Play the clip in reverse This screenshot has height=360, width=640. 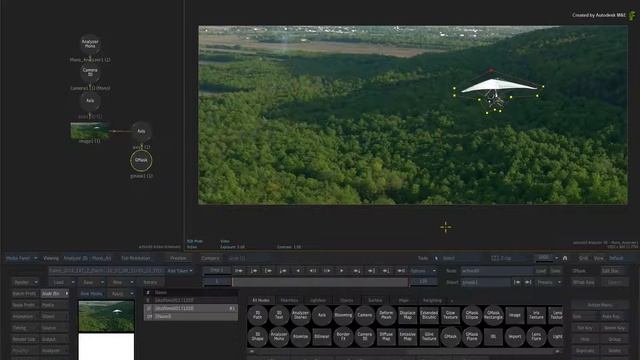coord(298,271)
